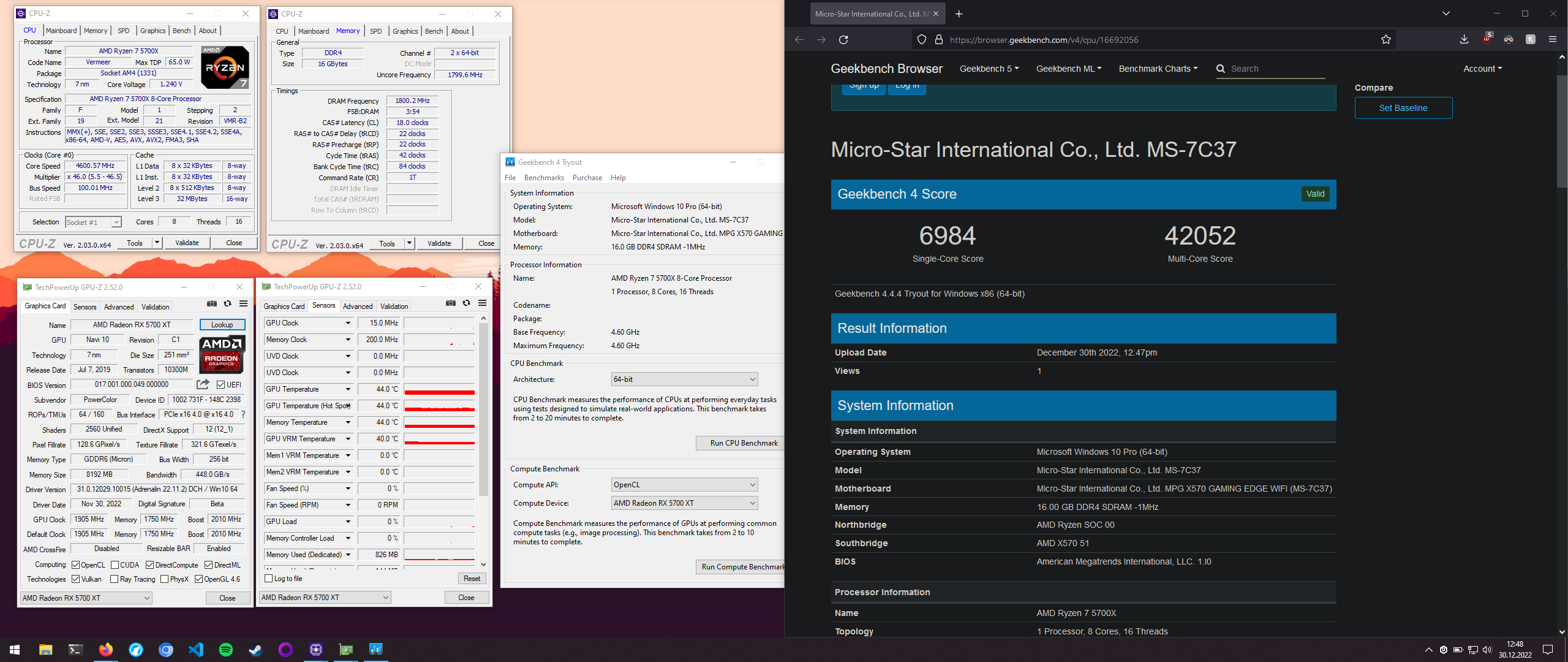Open hamburger menu in GPU-Z Sensors window
1568x662 pixels.
(482, 303)
